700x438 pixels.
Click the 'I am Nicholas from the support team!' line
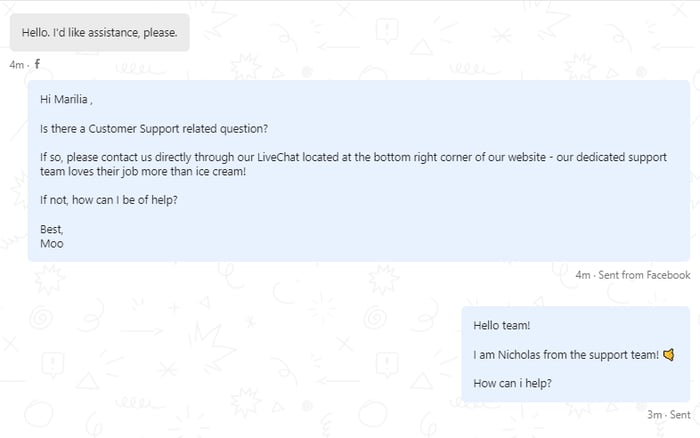click(566, 355)
